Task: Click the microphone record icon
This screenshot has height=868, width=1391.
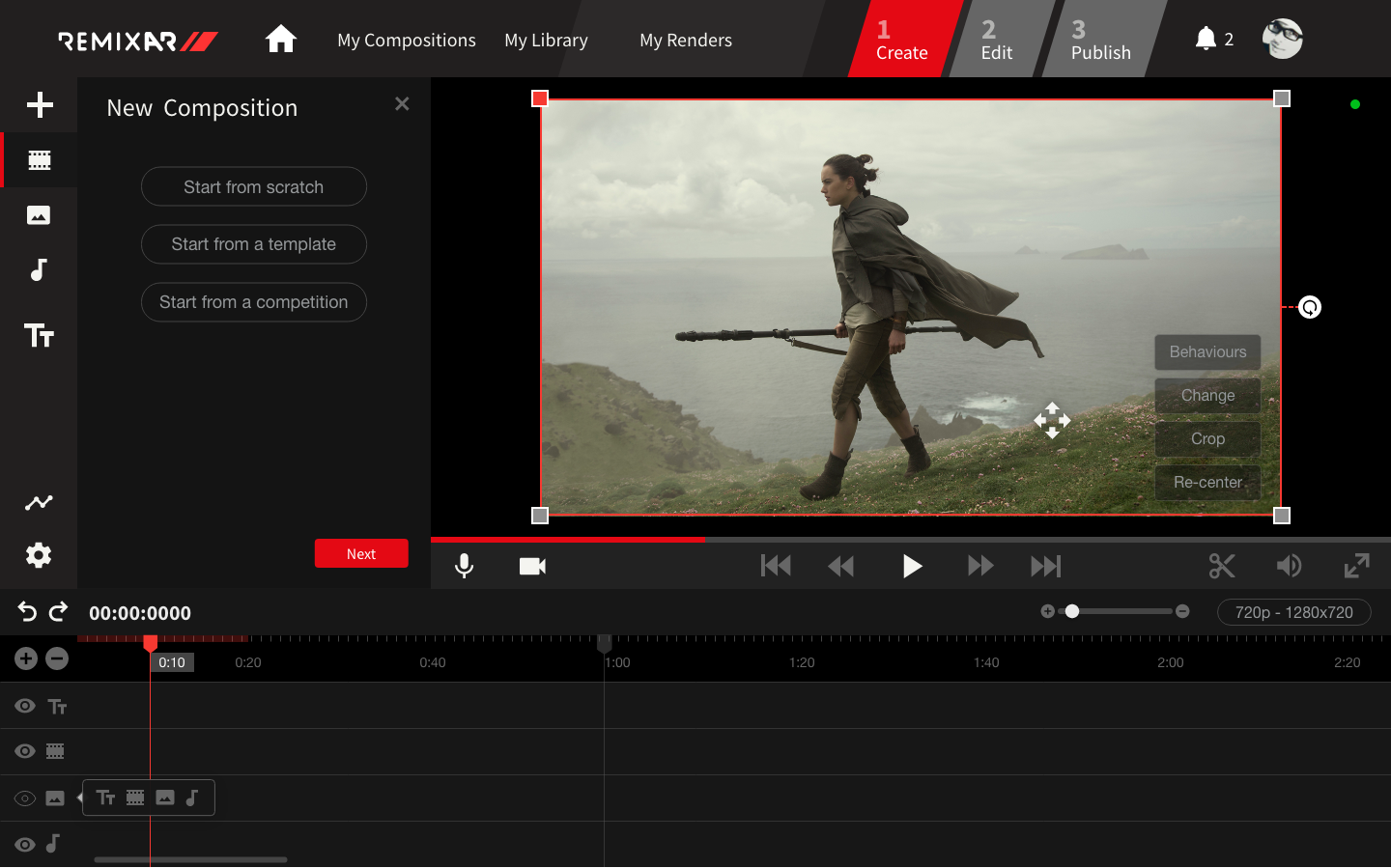Action: click(465, 566)
